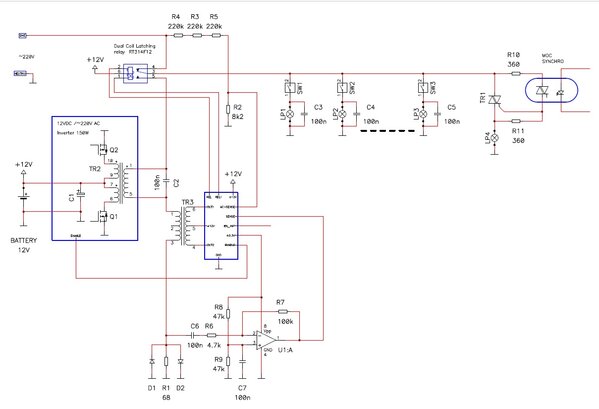Select MOSFET Q1 symbol
Image resolution: width=599 pixels, height=409 pixels.
click(x=102, y=217)
